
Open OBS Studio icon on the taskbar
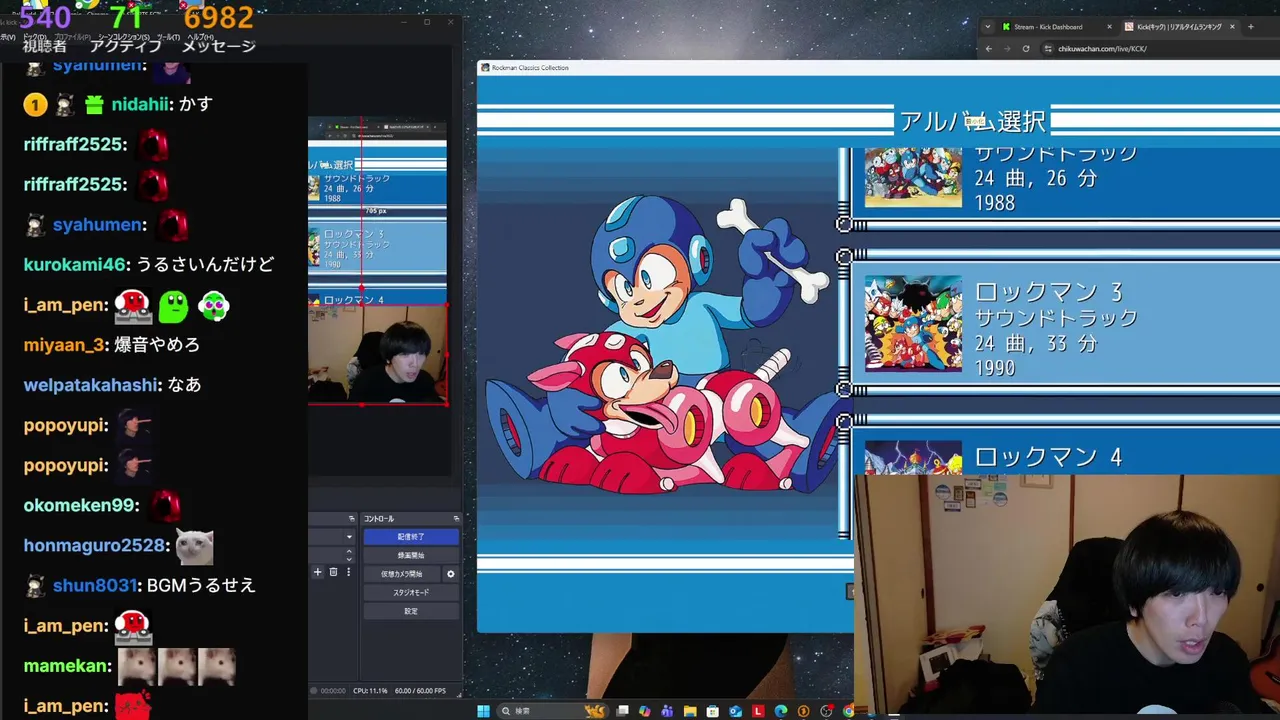click(x=826, y=711)
